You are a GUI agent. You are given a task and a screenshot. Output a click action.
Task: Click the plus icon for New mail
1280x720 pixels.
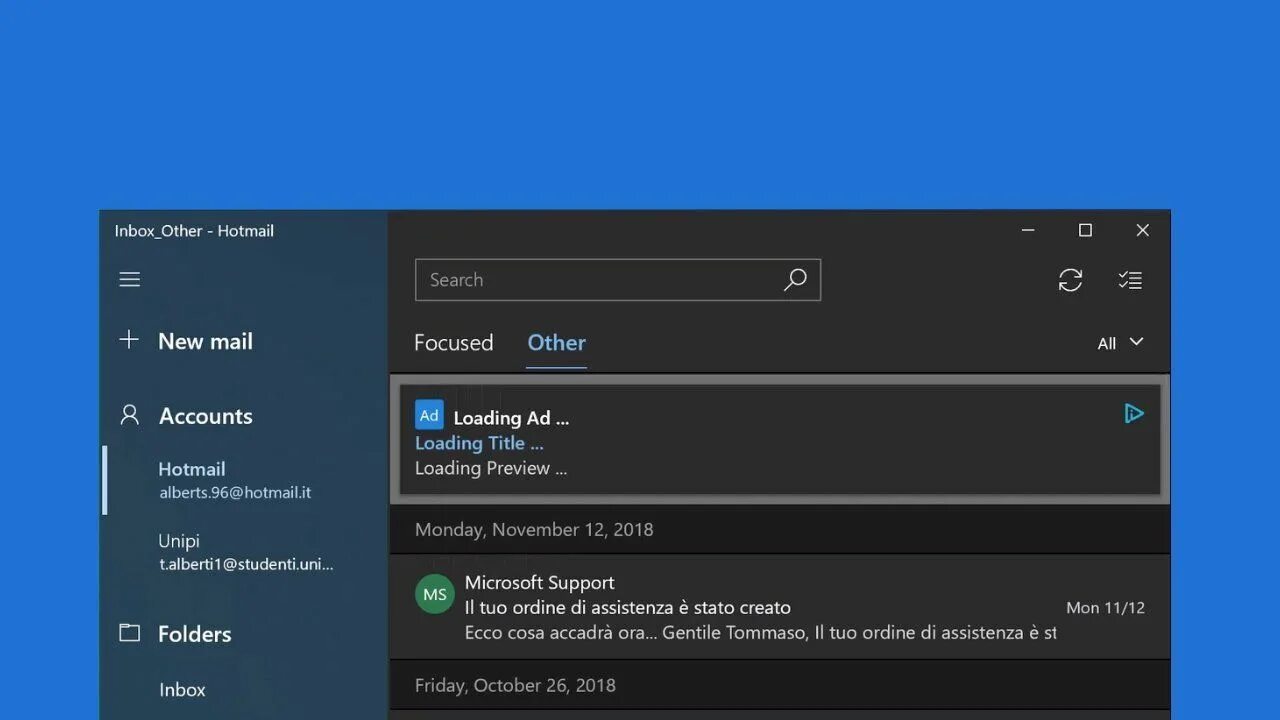(129, 340)
